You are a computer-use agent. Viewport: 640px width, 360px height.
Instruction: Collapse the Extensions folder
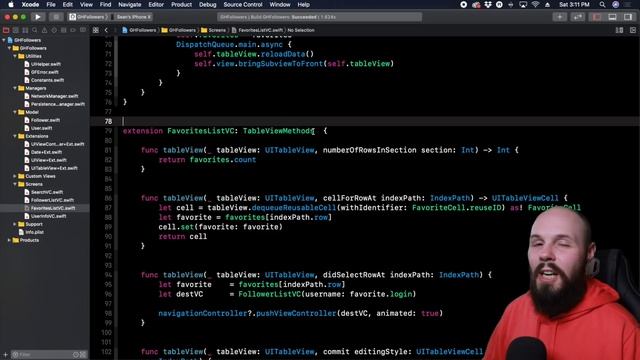(15, 136)
